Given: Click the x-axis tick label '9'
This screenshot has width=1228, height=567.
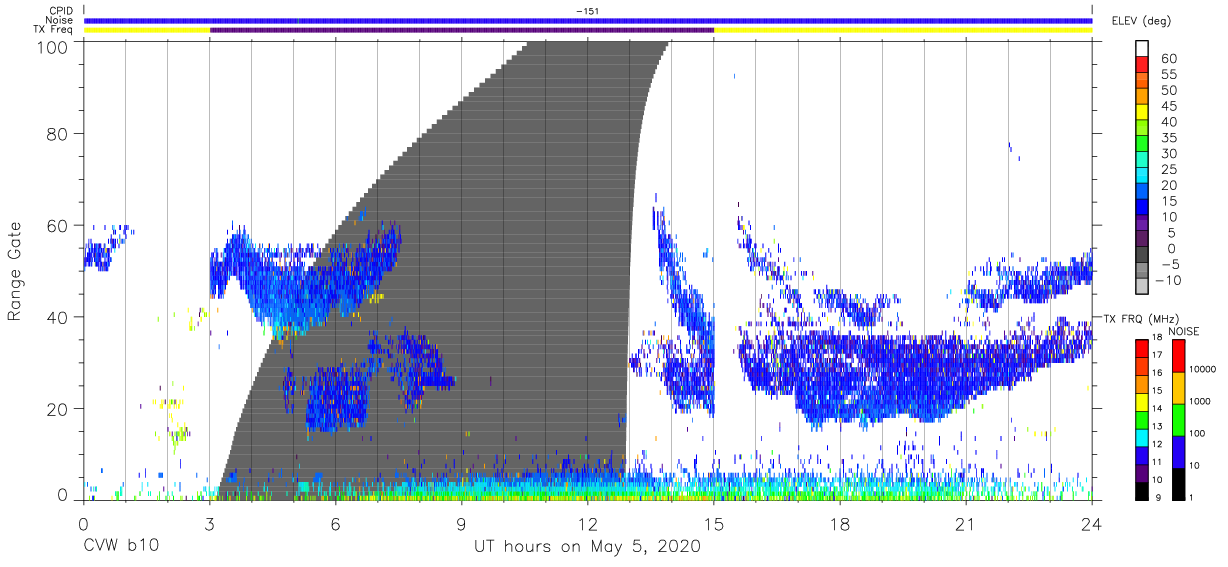Looking at the screenshot, I should pyautogui.click(x=462, y=524).
